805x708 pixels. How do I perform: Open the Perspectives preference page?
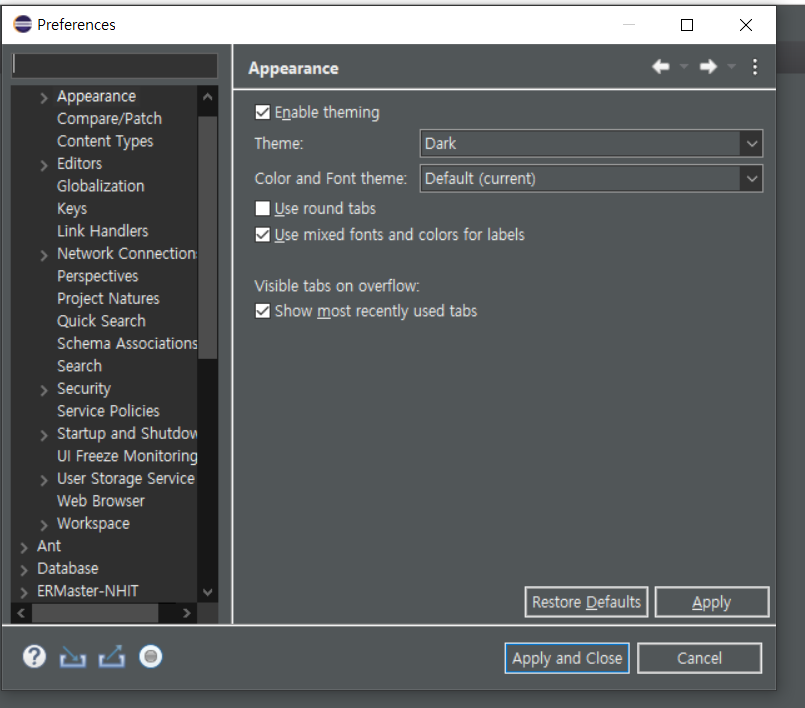[x=98, y=276]
